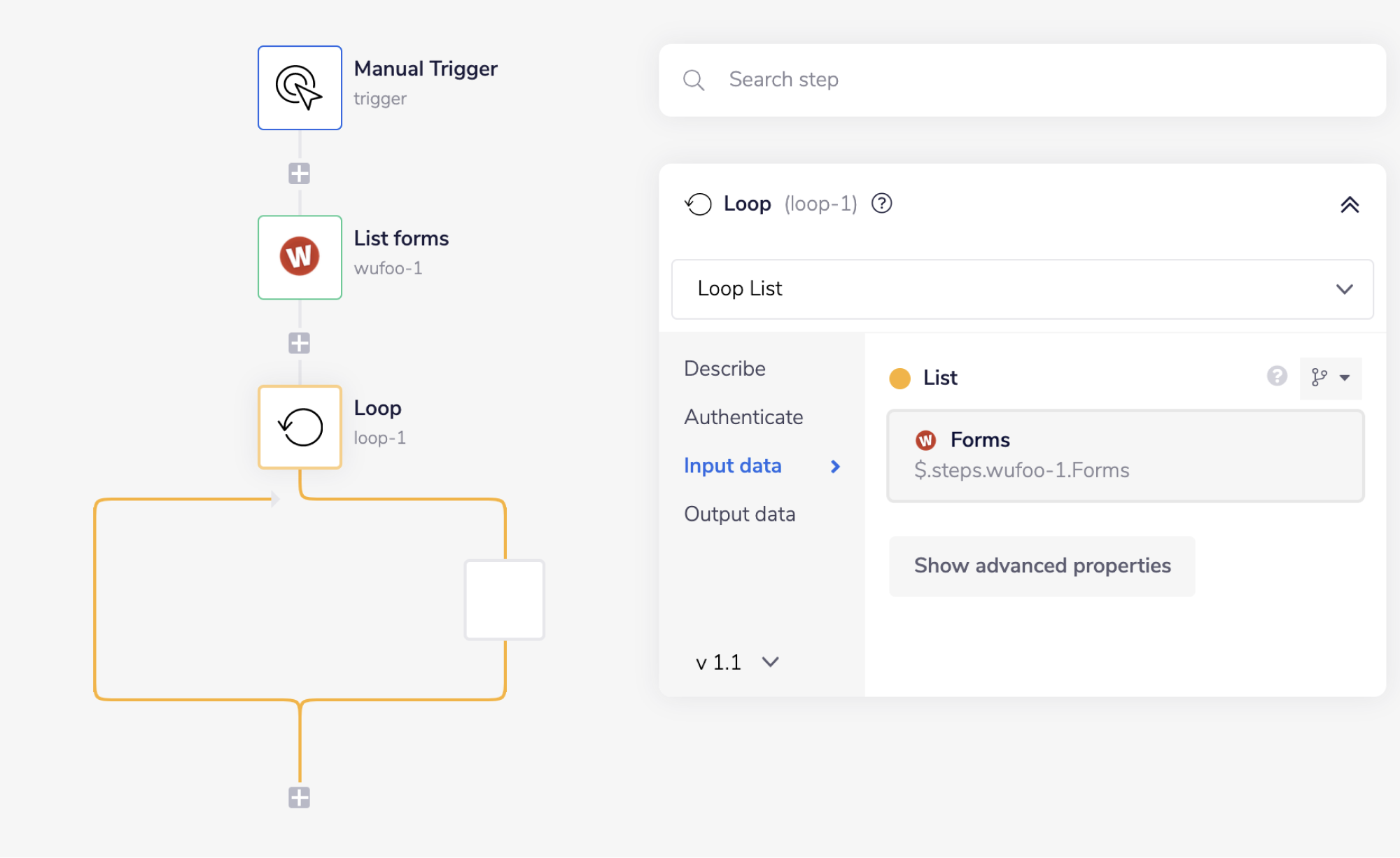Open the List field type branch dropdown
This screenshot has width=1400, height=858.
tap(1330, 378)
